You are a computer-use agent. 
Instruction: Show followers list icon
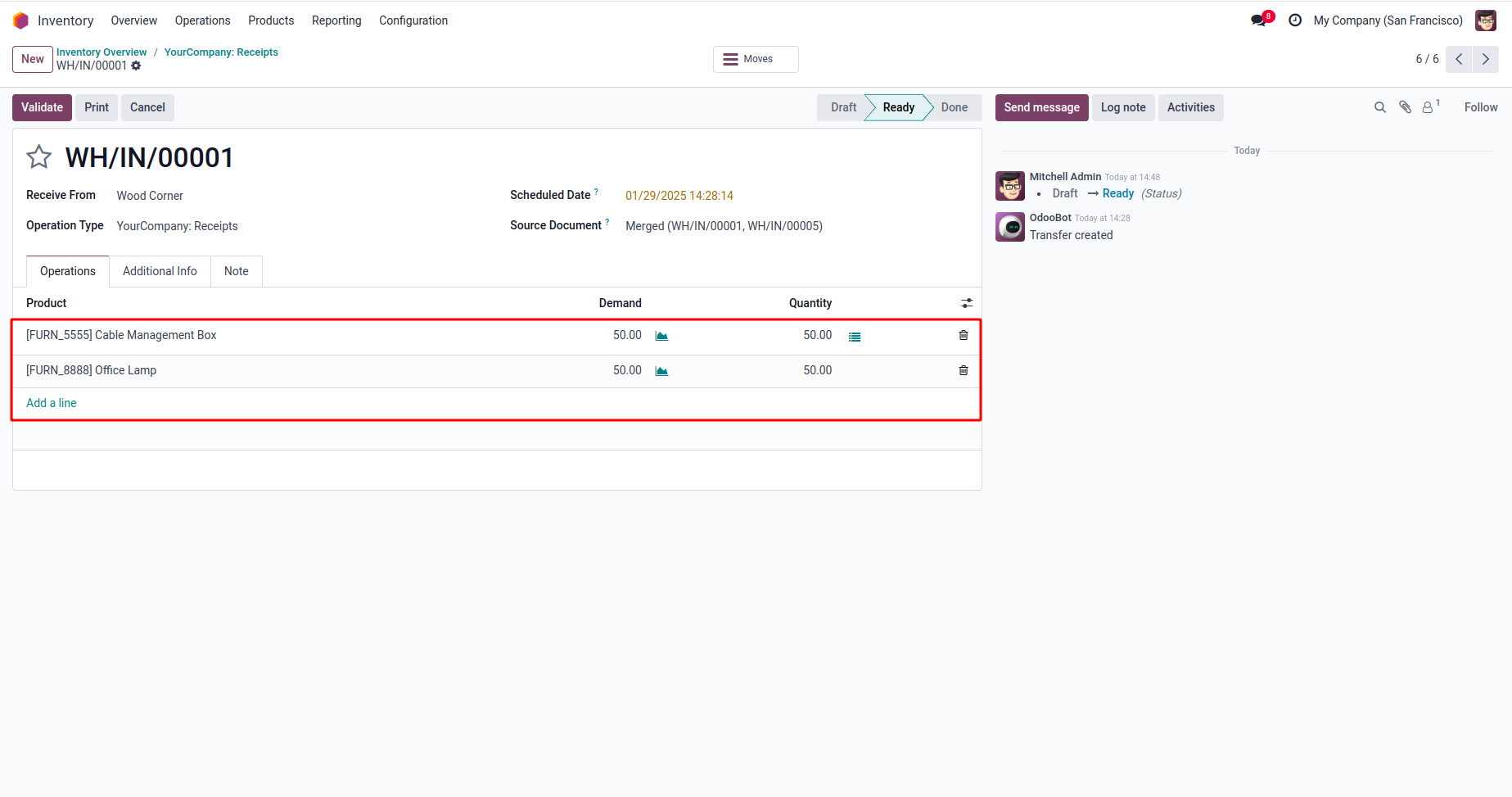pos(1429,107)
